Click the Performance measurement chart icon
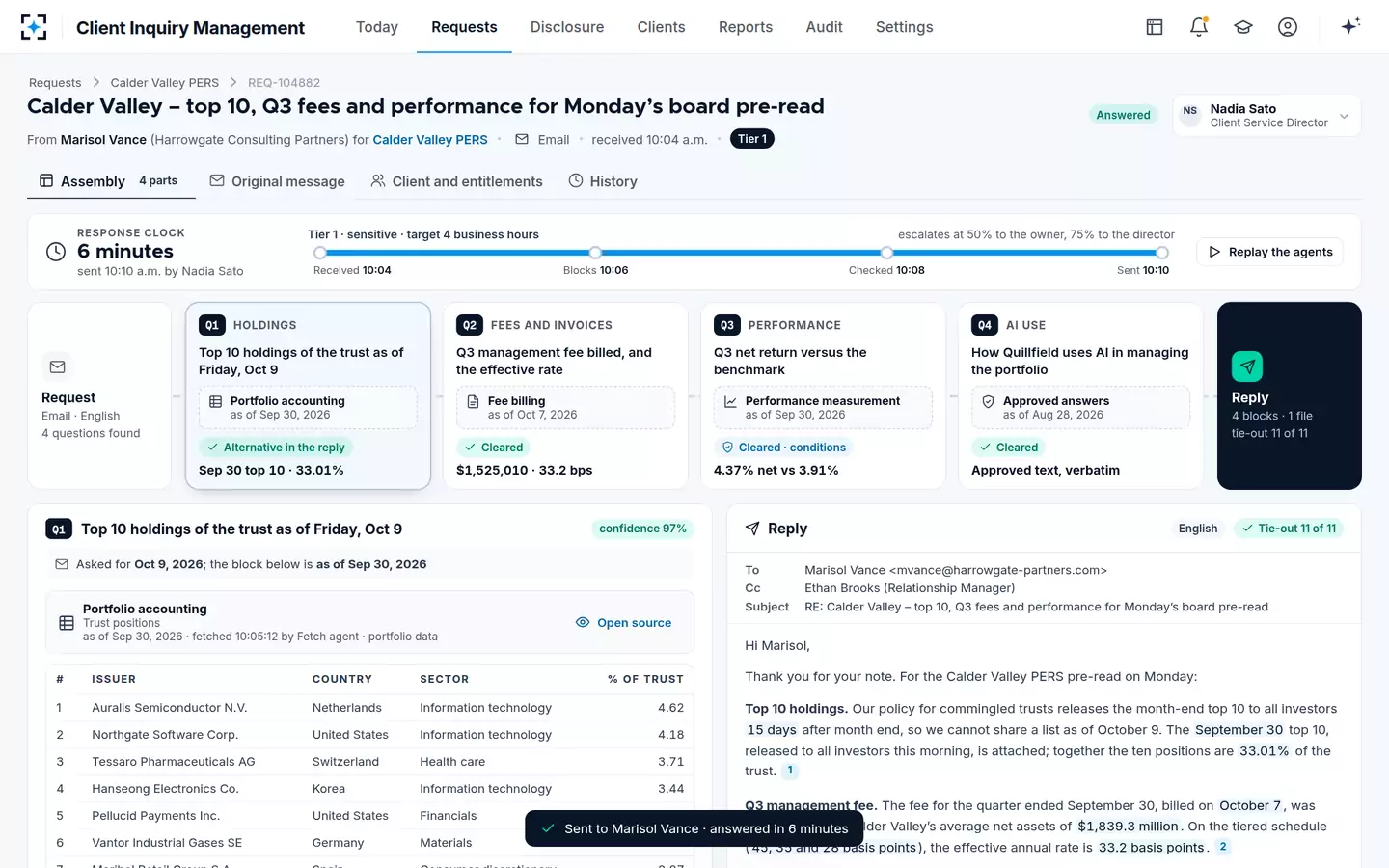The width and height of the screenshot is (1389, 868). [730, 402]
